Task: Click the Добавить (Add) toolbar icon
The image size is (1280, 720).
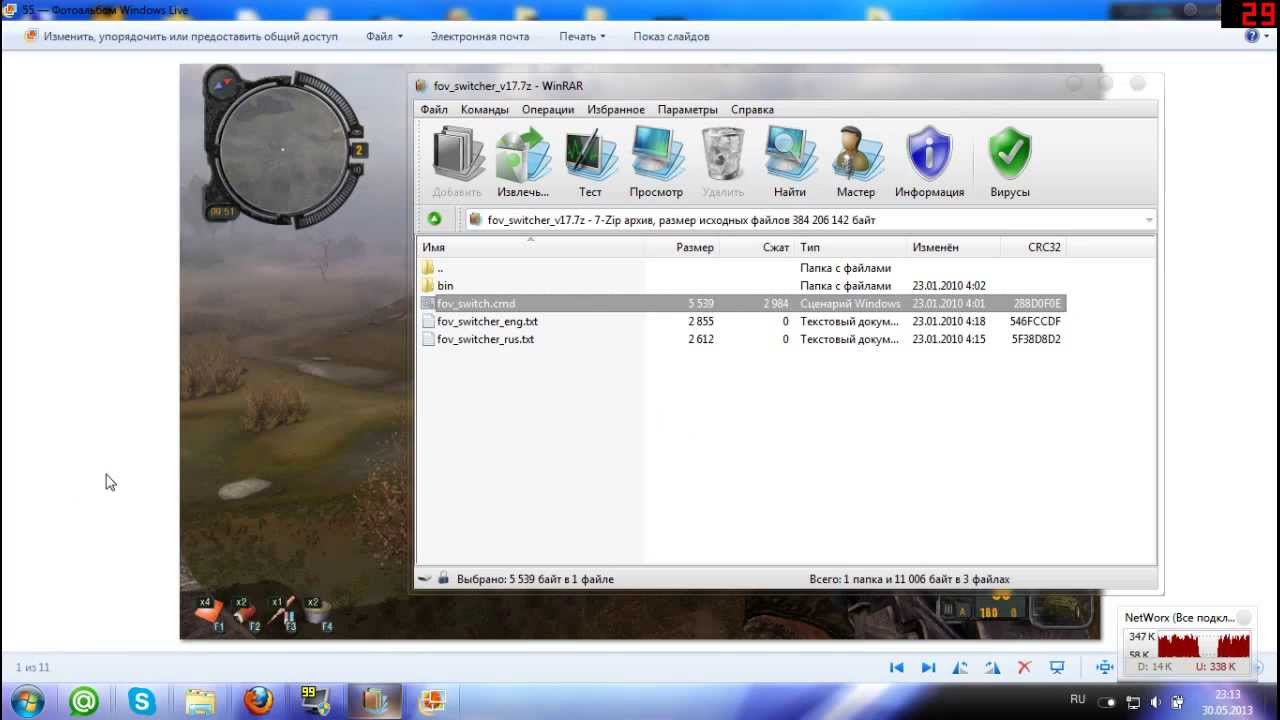Action: (x=457, y=162)
